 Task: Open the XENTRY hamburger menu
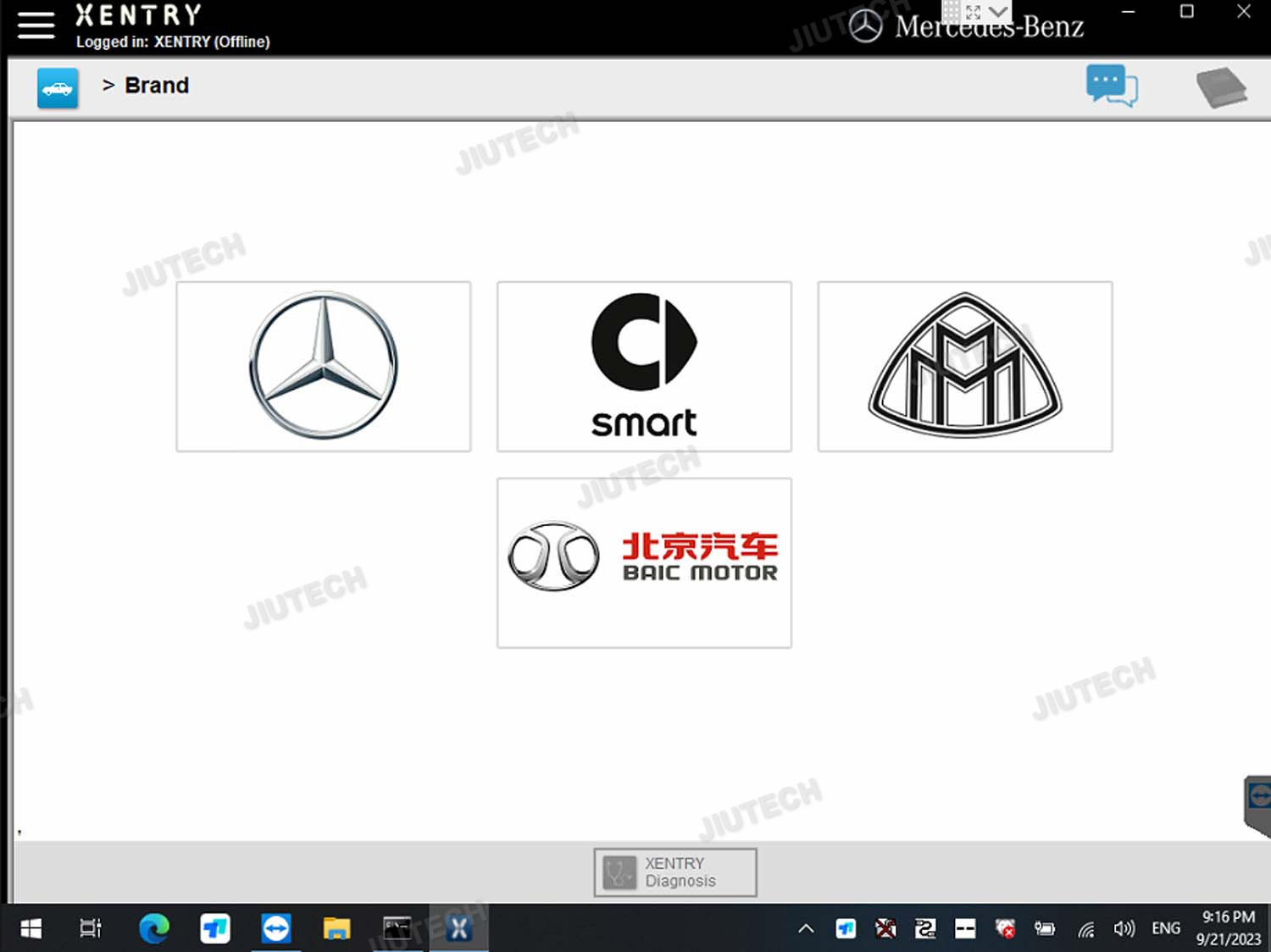pyautogui.click(x=36, y=25)
